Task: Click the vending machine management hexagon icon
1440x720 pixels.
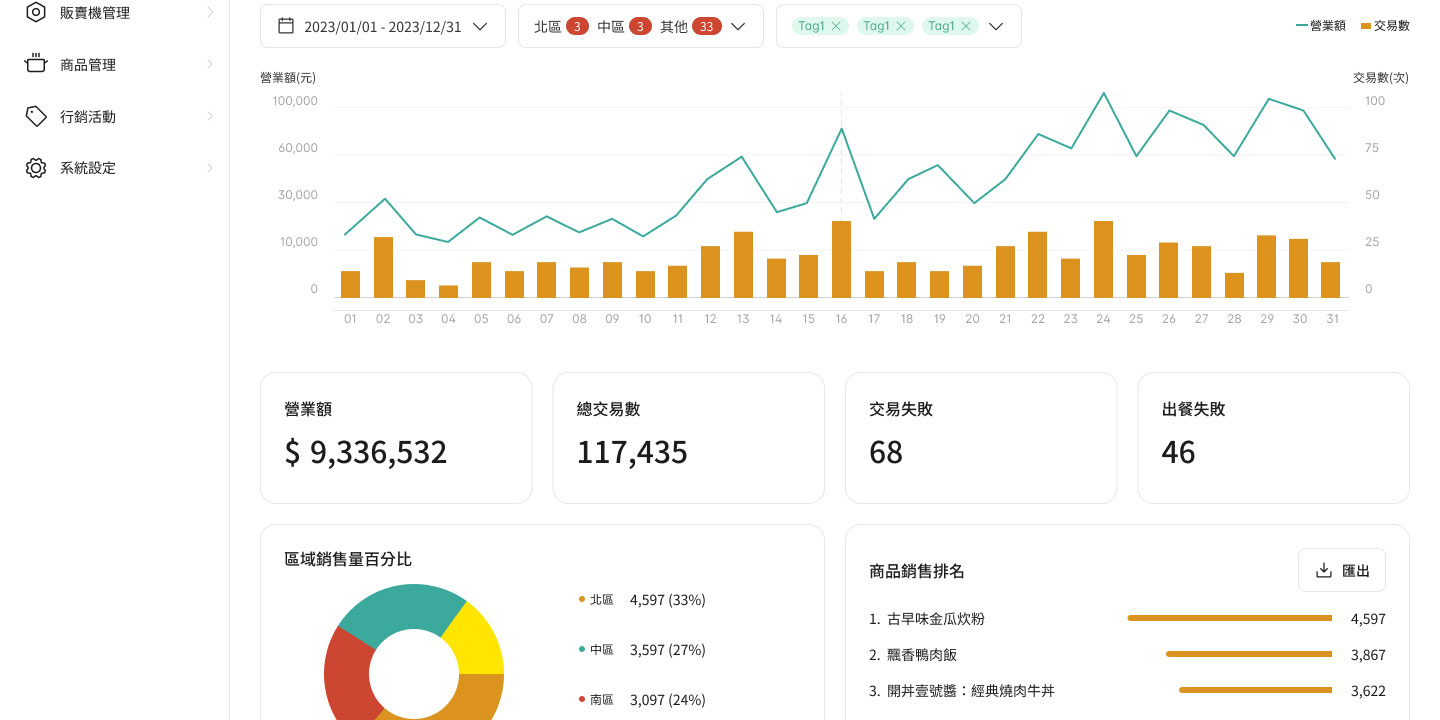Action: (x=36, y=13)
